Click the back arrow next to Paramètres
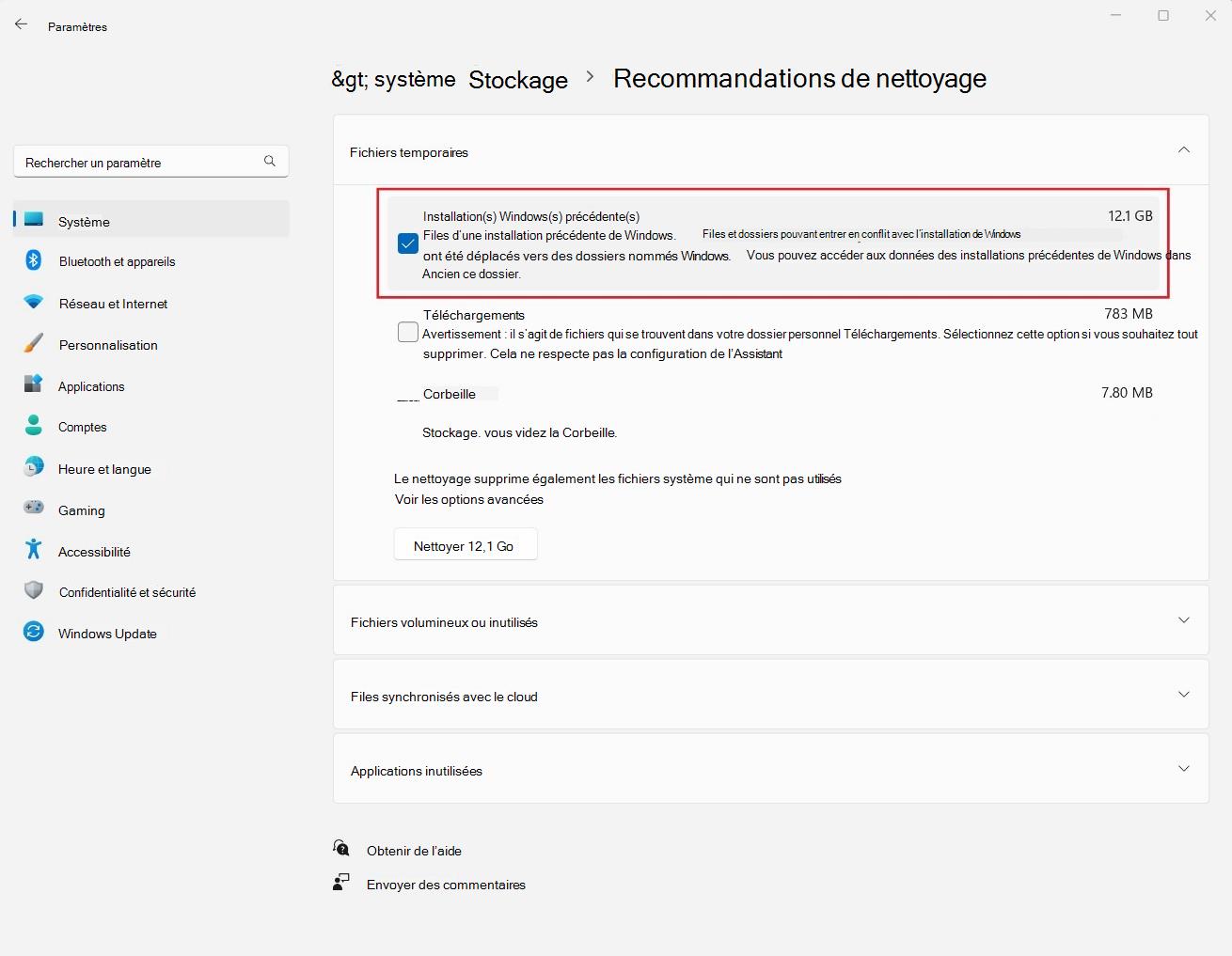This screenshot has height=956, width=1232. pyautogui.click(x=21, y=25)
